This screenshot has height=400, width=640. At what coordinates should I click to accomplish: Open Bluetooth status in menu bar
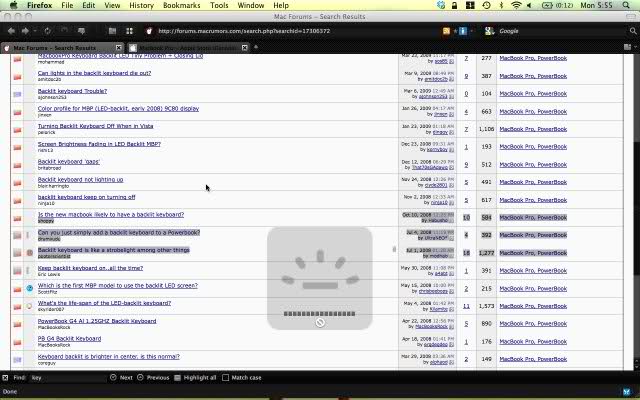[x=502, y=5]
